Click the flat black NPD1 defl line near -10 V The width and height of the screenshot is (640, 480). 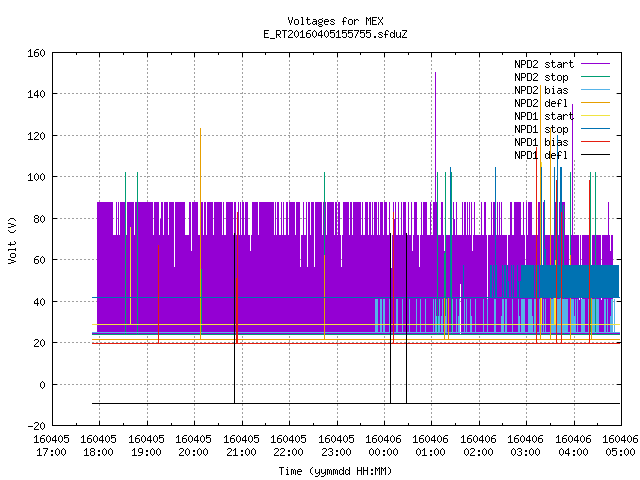point(356,403)
